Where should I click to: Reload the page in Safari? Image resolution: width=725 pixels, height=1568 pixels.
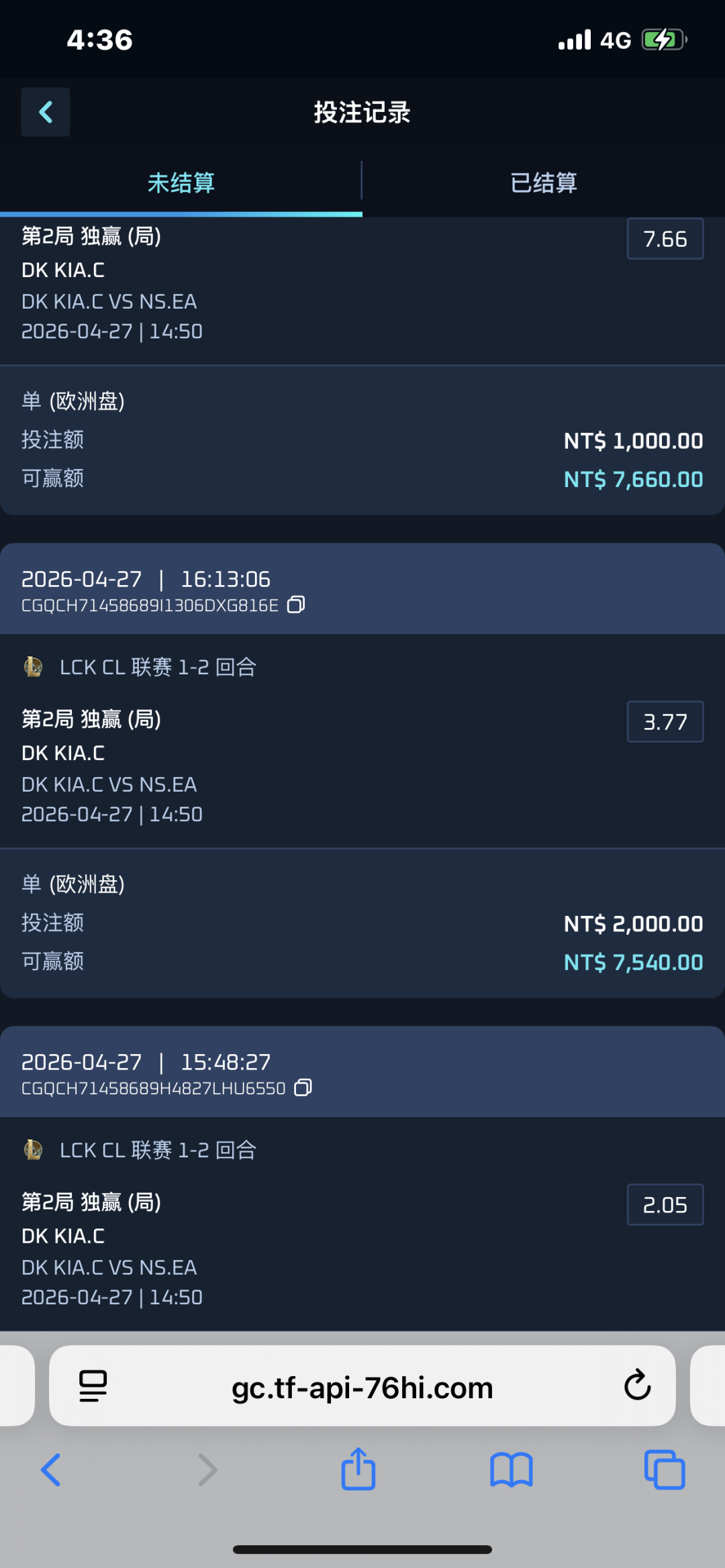point(637,1385)
